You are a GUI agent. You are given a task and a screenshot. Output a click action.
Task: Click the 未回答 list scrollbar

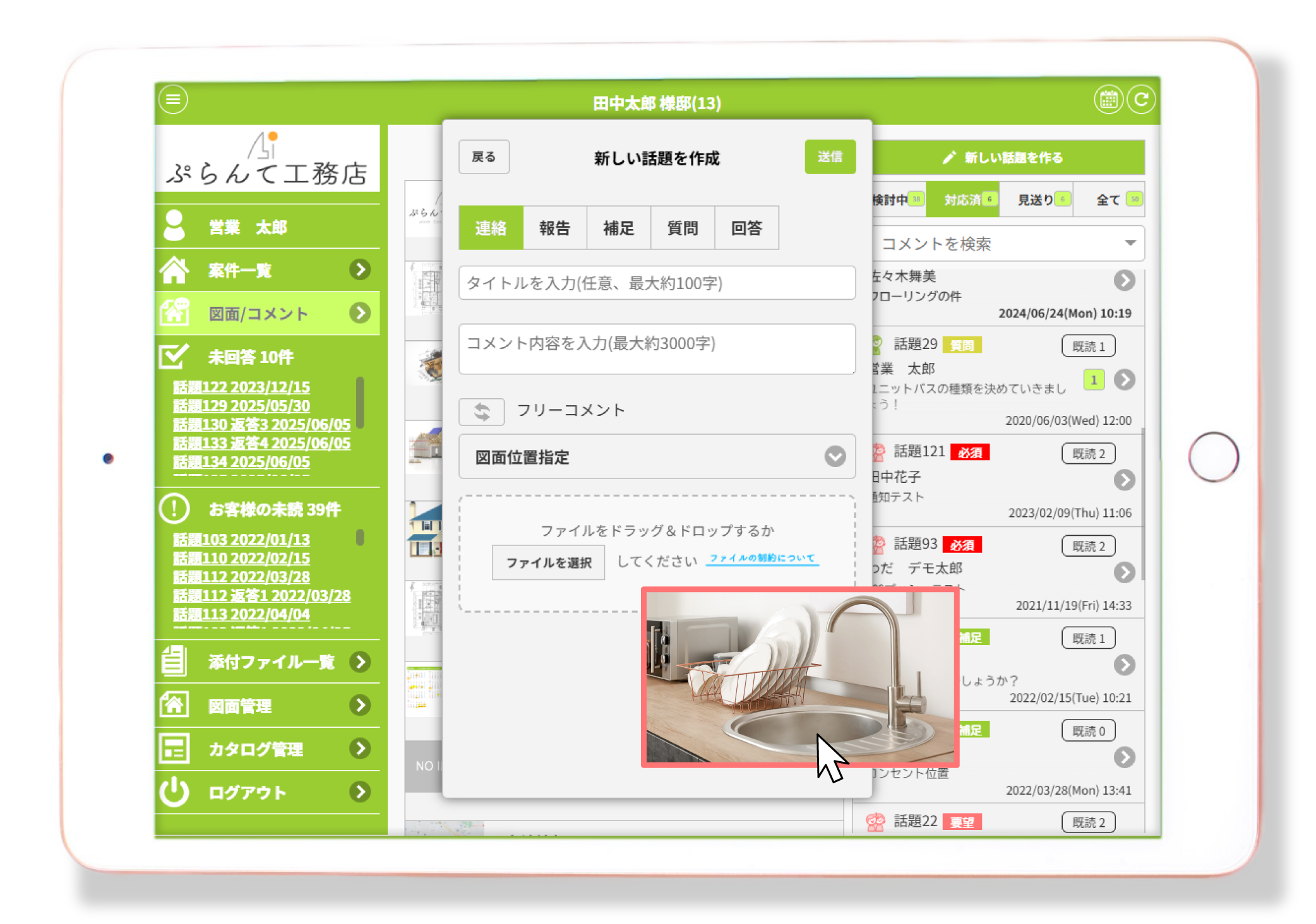coord(360,402)
